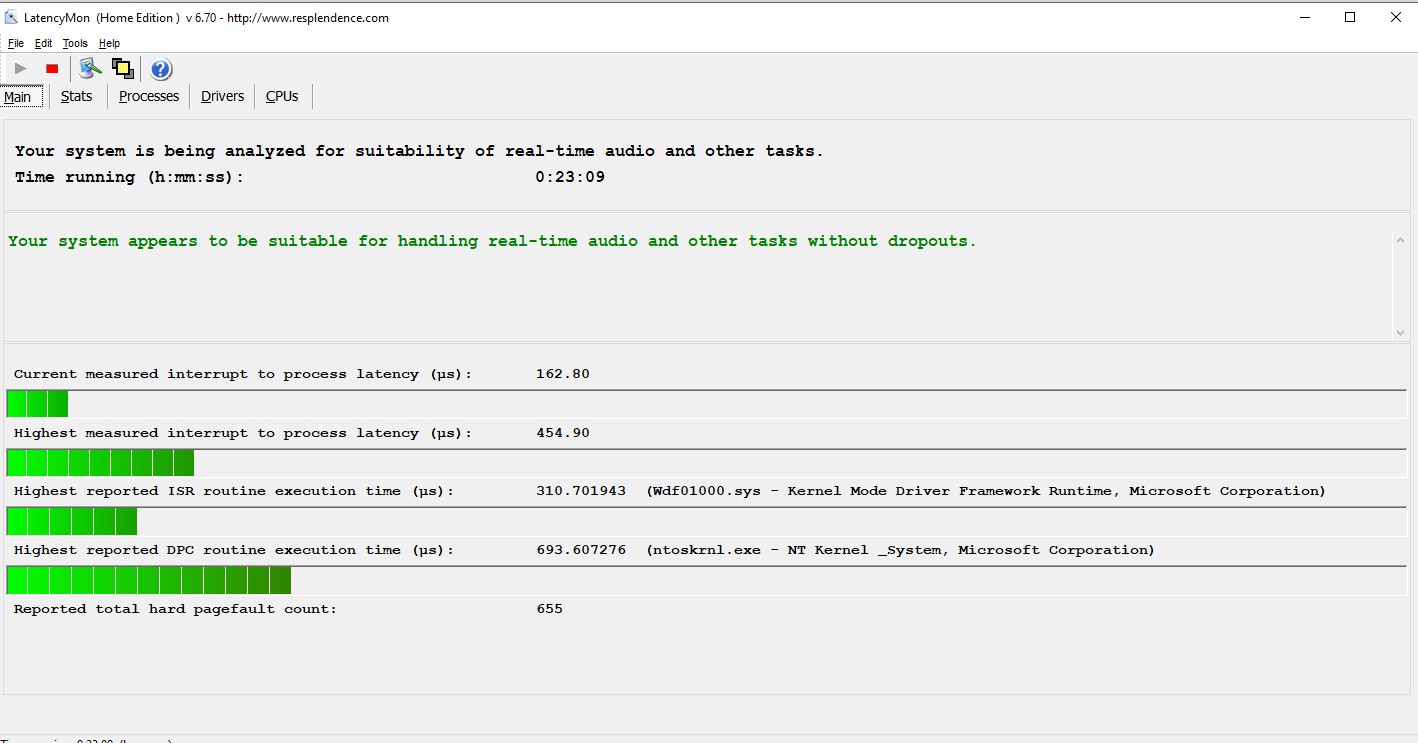
Task: Switch to the Processes tab
Action: (148, 96)
